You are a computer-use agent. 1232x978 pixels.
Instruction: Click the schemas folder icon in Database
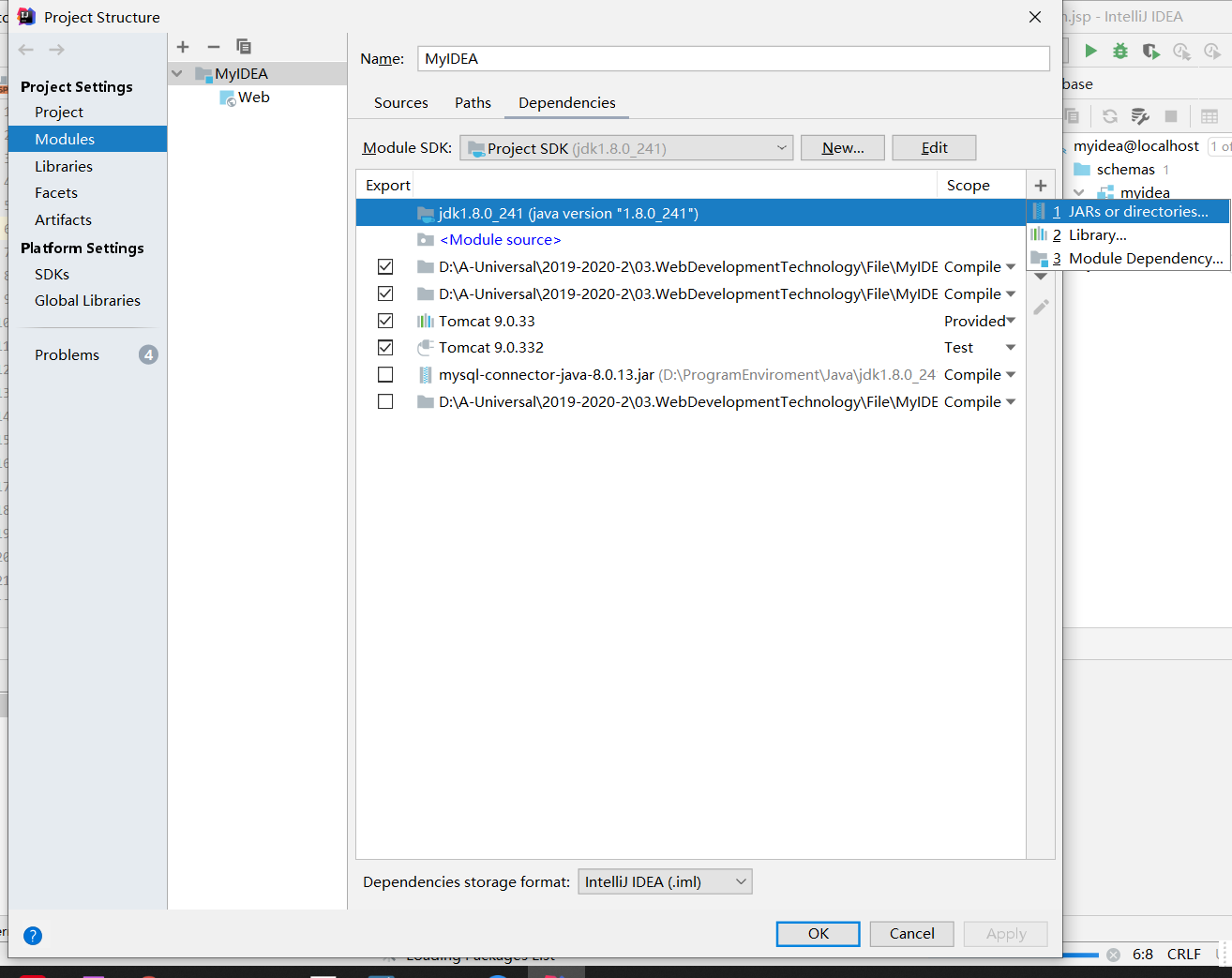(x=1082, y=170)
